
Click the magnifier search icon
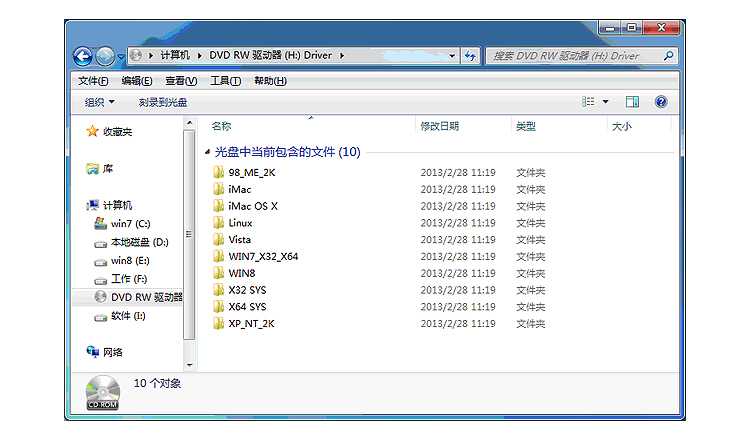[x=669, y=56]
